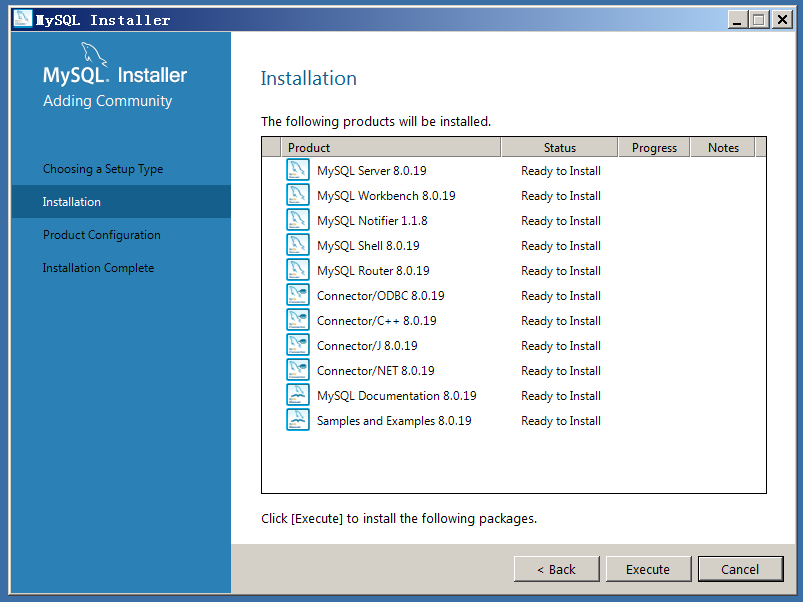The height and width of the screenshot is (602, 803).
Task: Click Ready to Install status for Connector/ODBC
Action: 561,296
